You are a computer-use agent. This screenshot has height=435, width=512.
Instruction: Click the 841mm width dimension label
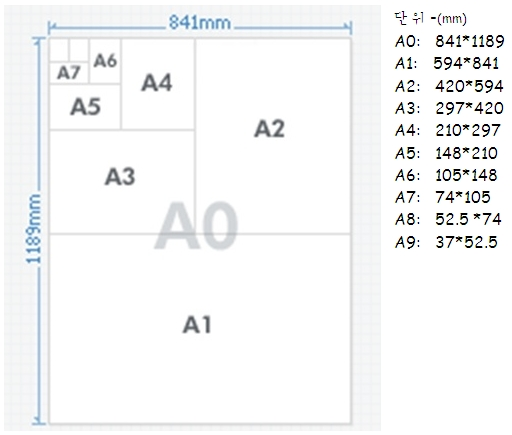(x=200, y=23)
